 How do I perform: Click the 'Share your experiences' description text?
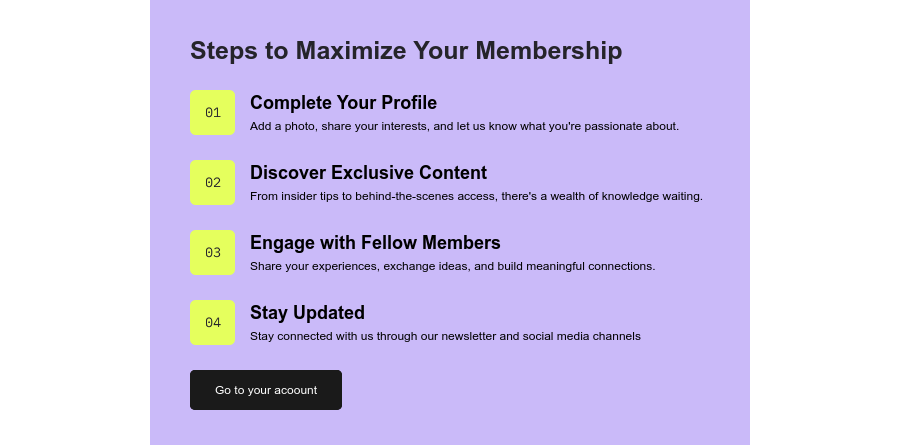452,266
